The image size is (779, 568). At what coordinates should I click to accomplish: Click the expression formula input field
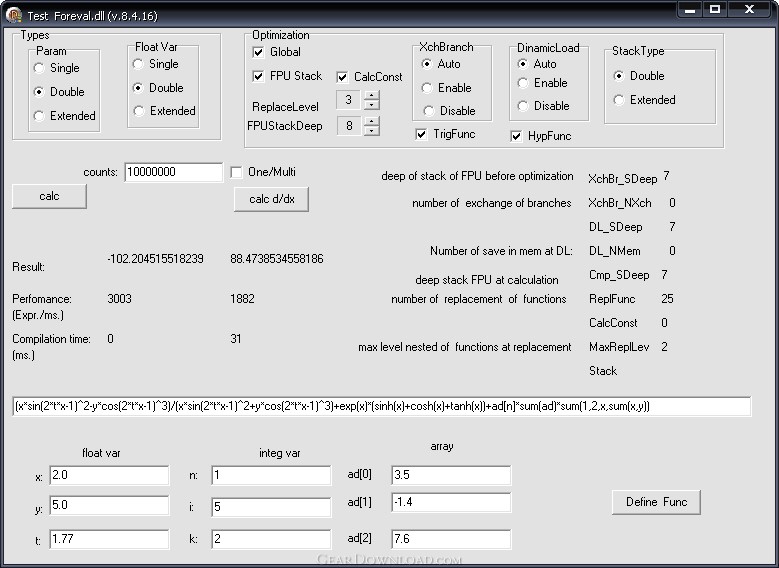382,406
